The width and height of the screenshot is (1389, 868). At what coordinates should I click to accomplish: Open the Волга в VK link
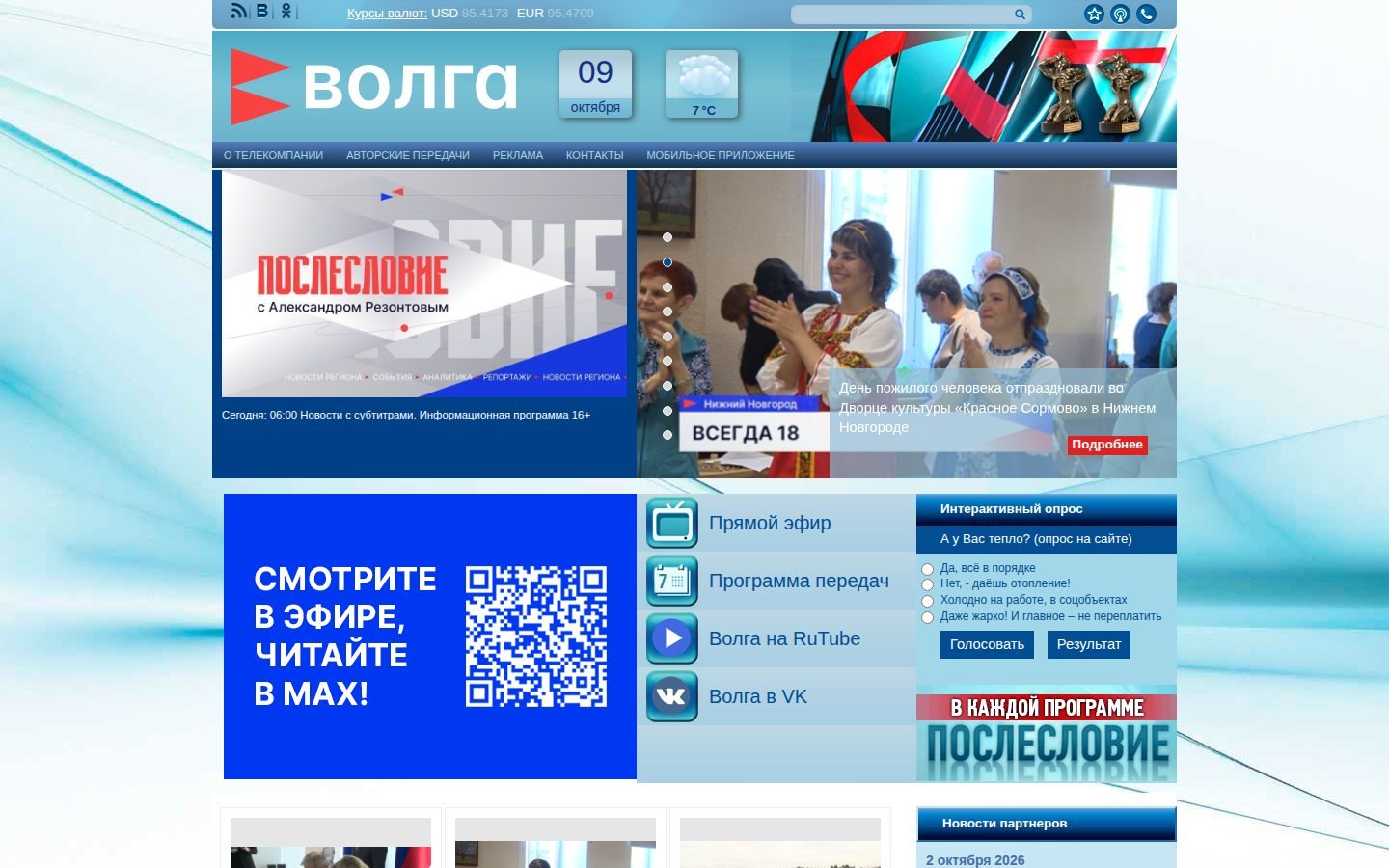tap(758, 696)
